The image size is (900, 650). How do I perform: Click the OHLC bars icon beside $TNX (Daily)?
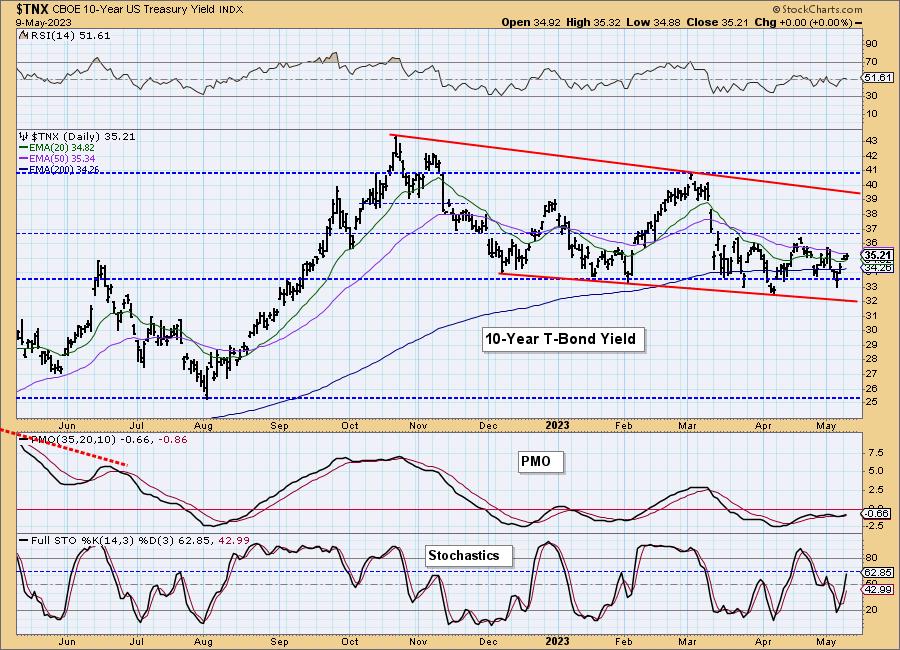tap(24, 137)
